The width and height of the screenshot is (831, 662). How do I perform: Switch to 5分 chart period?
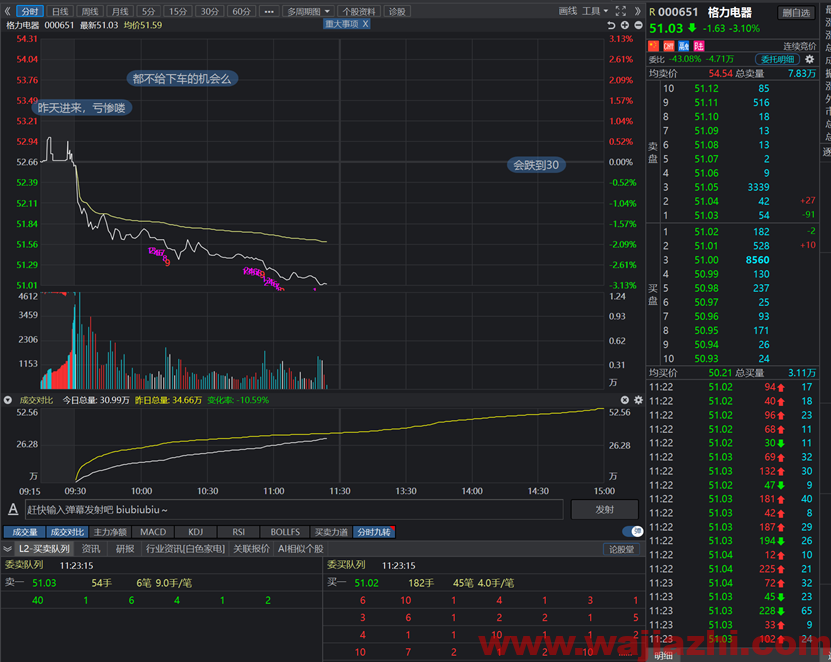click(x=148, y=11)
